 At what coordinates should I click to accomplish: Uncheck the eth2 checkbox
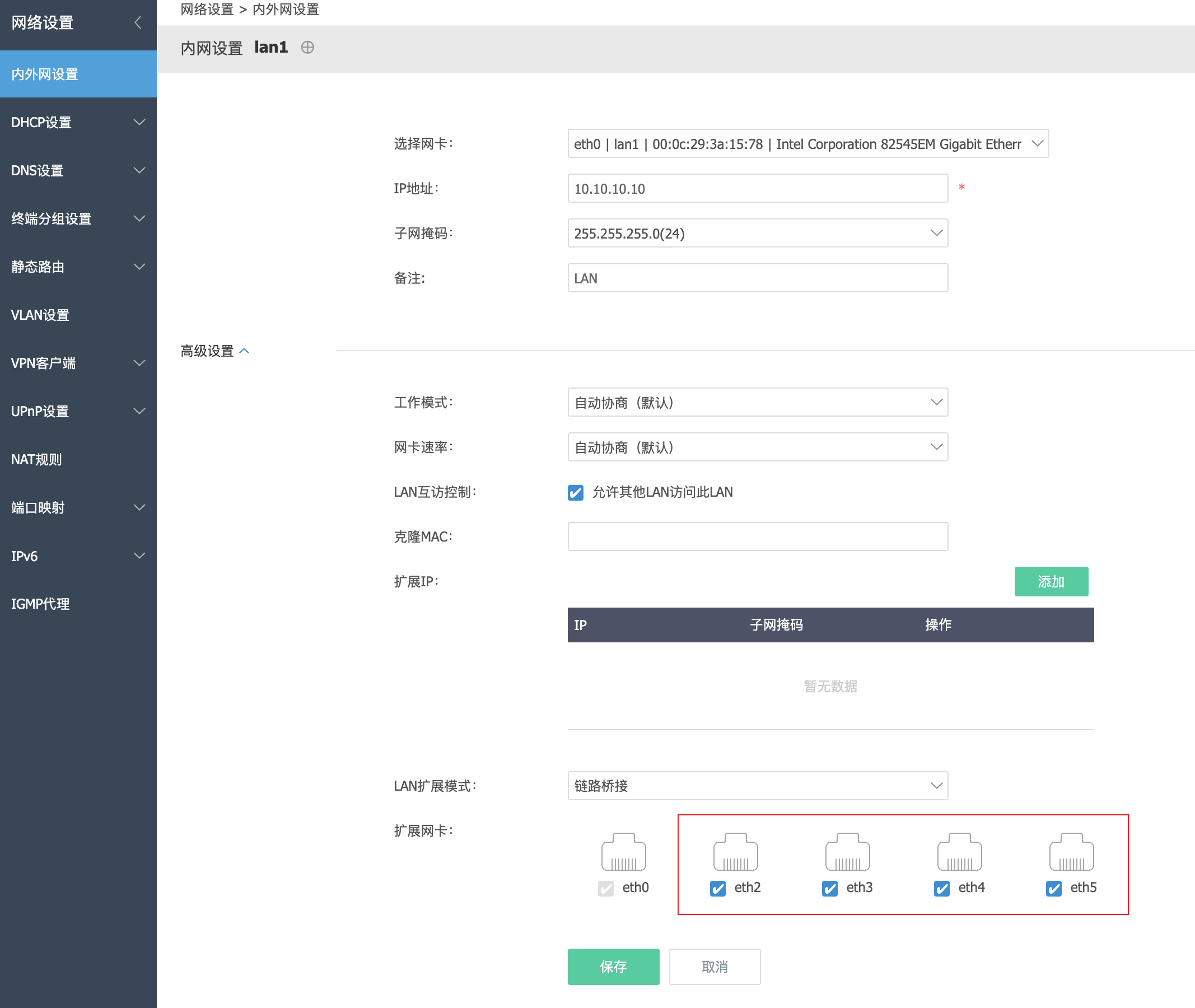(718, 888)
